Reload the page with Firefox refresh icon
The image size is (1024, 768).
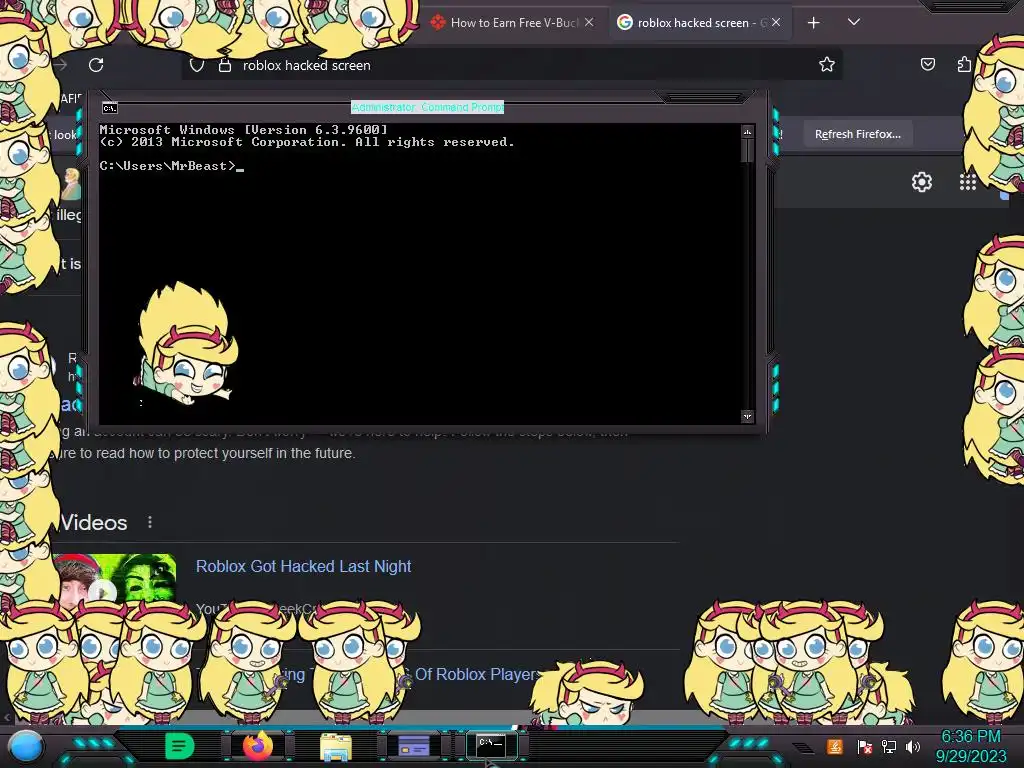click(96, 65)
